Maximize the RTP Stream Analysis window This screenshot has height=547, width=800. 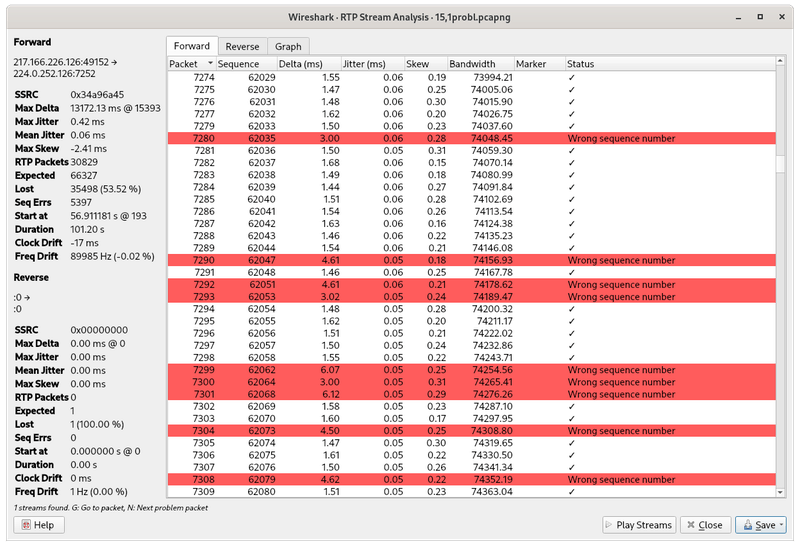[x=760, y=17]
